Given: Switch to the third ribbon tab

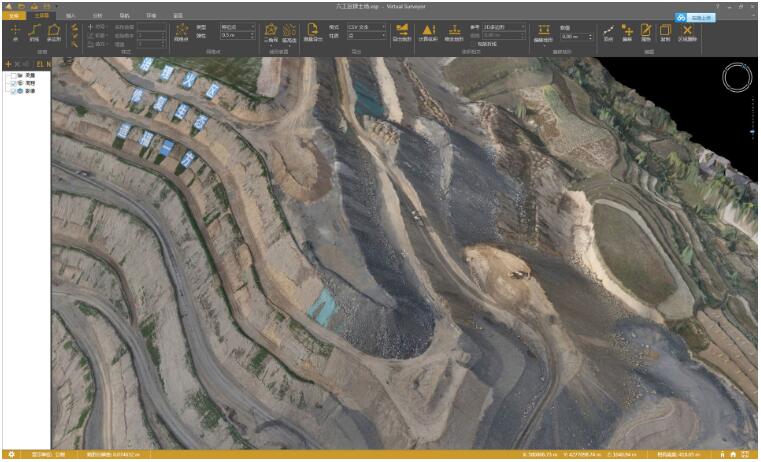Looking at the screenshot, I should [x=70, y=17].
